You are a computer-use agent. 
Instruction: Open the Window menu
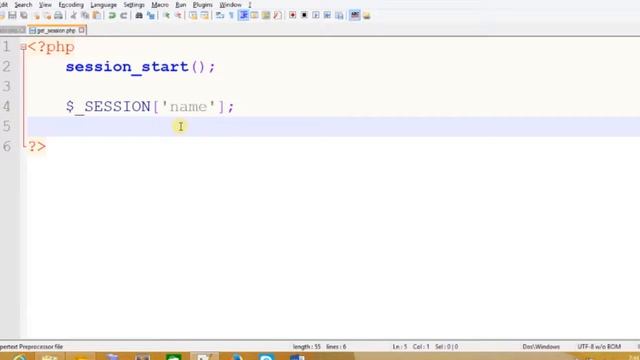(x=230, y=5)
